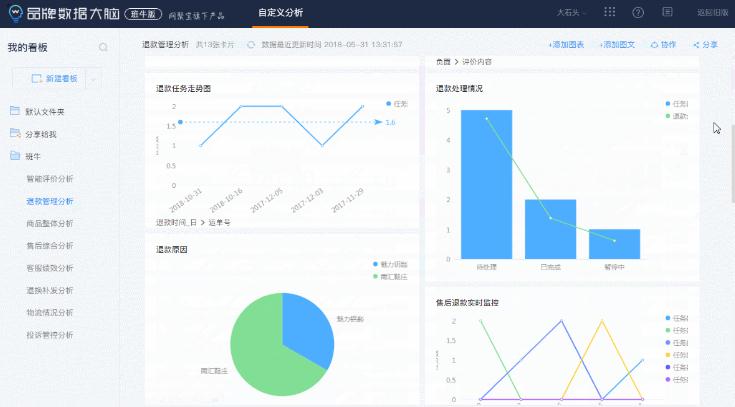Open the 自定义分析 tab
The height and width of the screenshot is (407, 735).
pyautogui.click(x=280, y=13)
